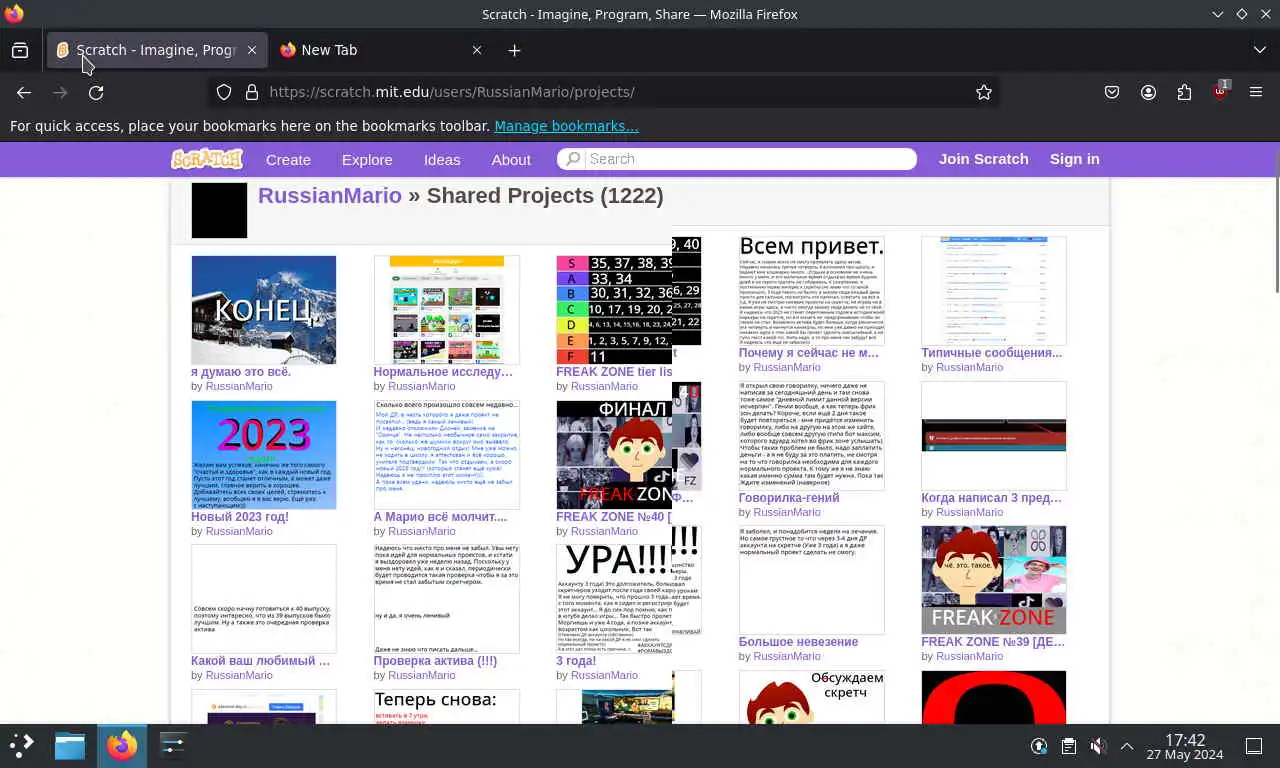Screen dimensions: 1280x768
Task: Open the Firefox hamburger application menu
Action: tap(1256, 92)
